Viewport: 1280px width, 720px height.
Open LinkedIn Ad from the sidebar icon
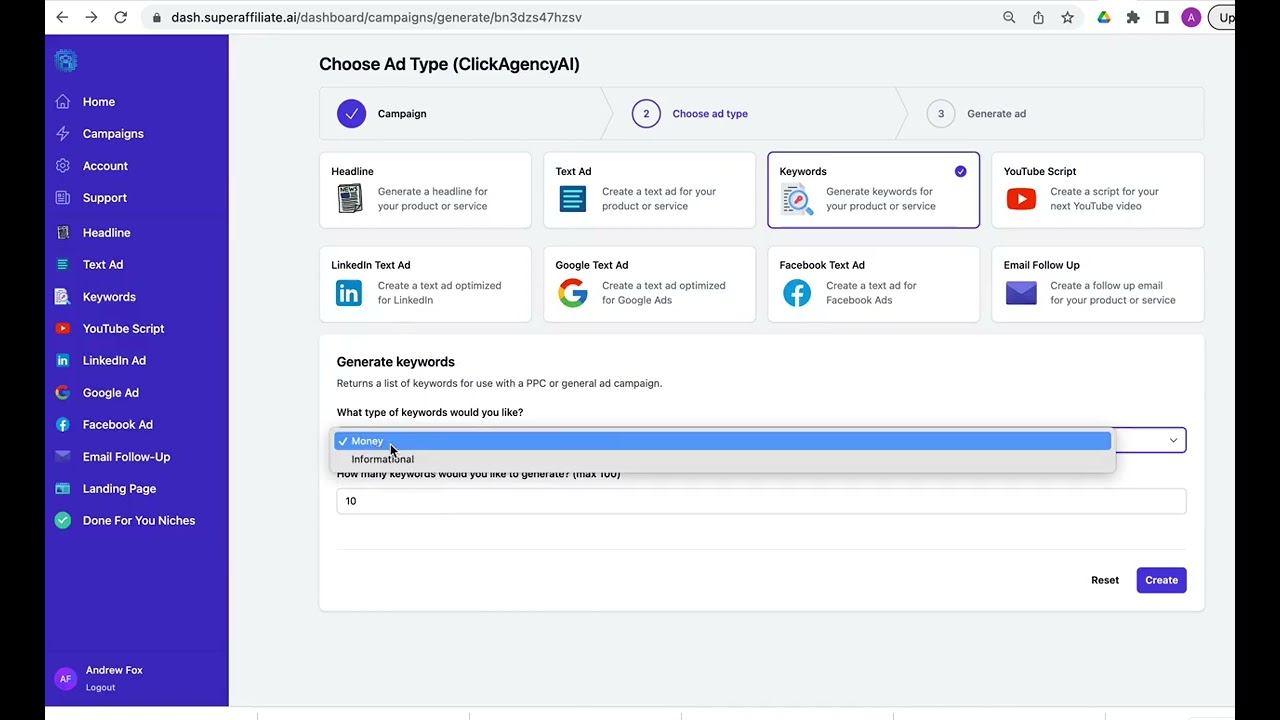(x=63, y=361)
